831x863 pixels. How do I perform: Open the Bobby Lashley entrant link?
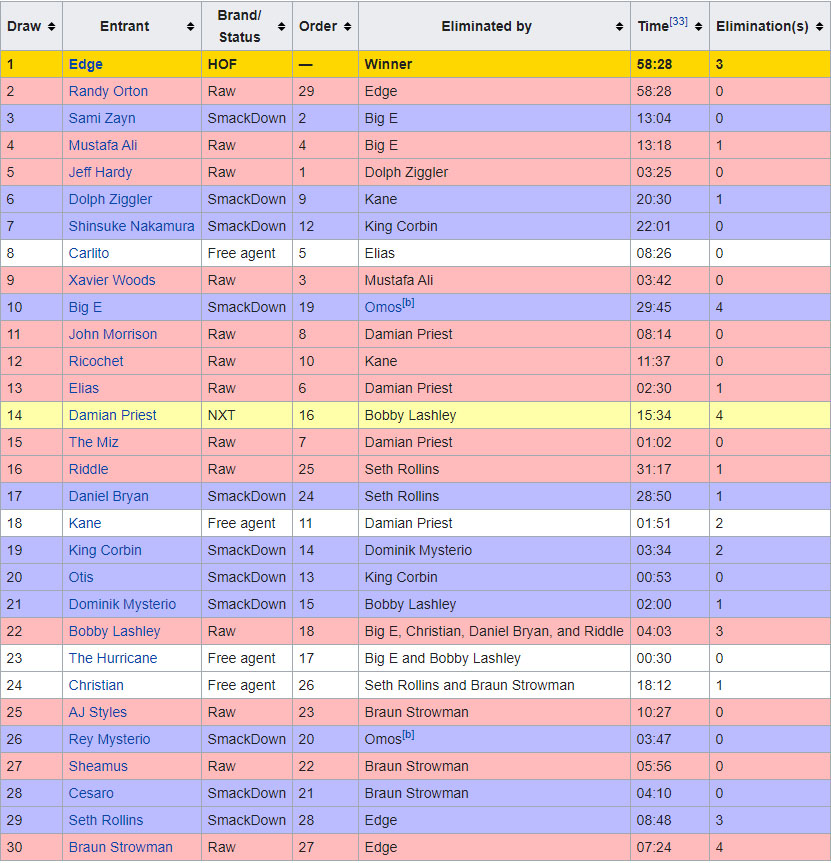tap(114, 631)
